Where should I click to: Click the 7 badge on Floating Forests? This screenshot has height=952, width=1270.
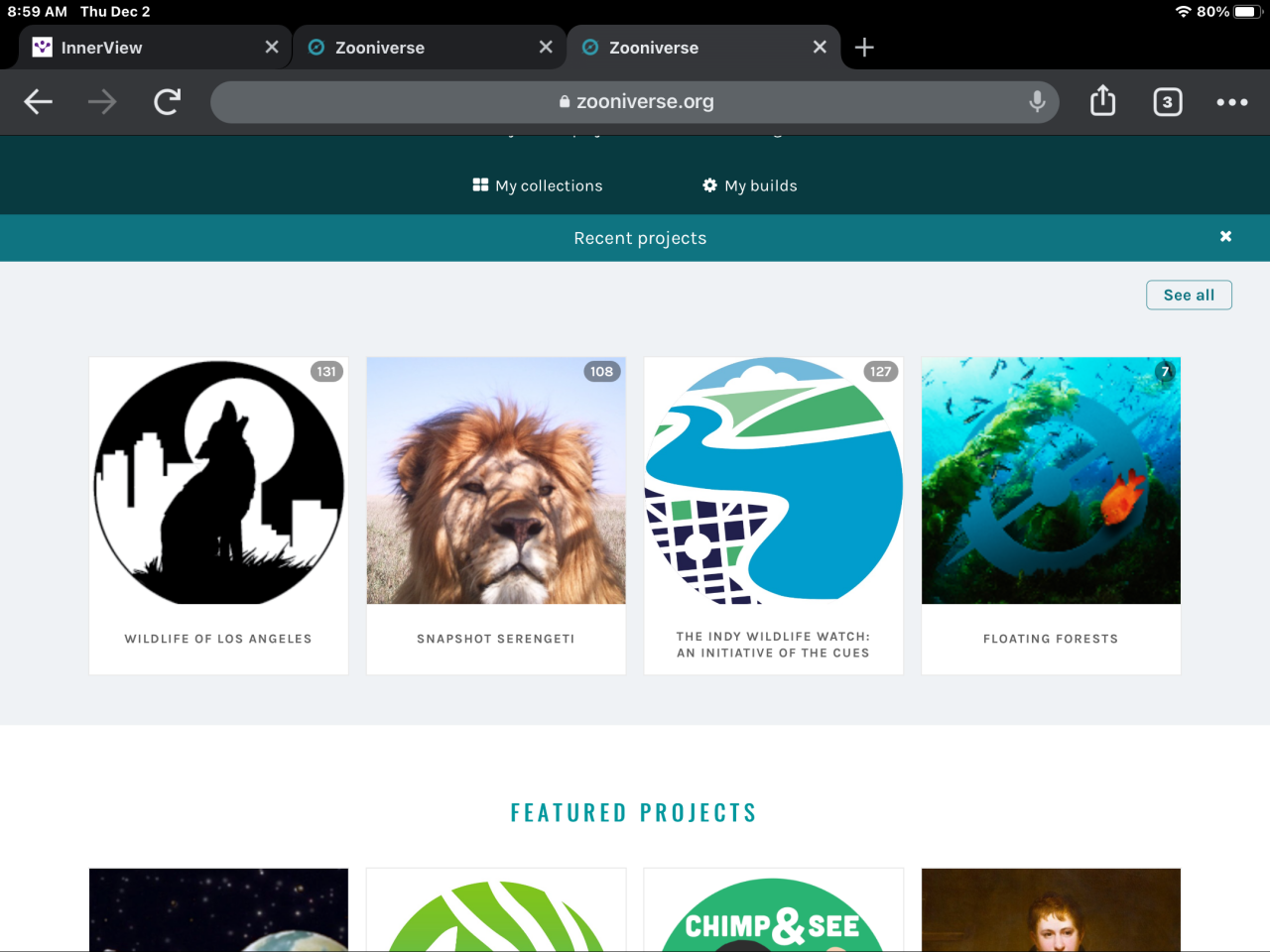point(1165,371)
